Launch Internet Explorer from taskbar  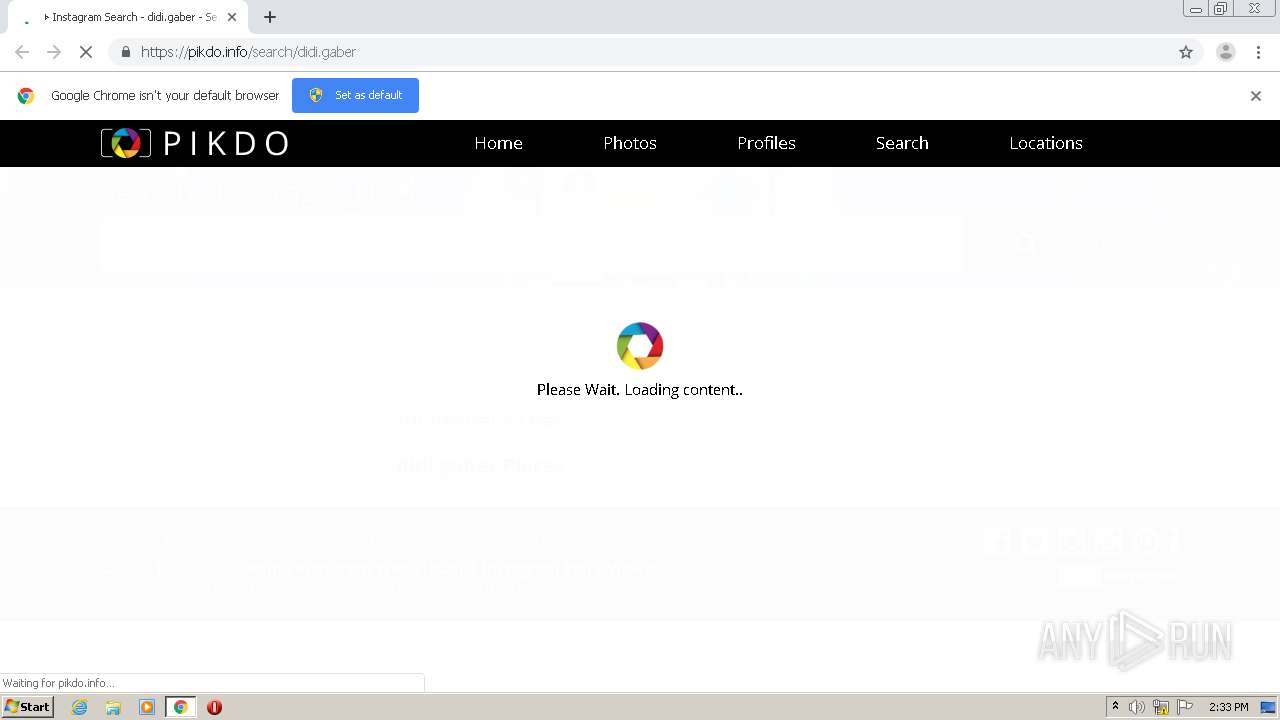pos(79,707)
